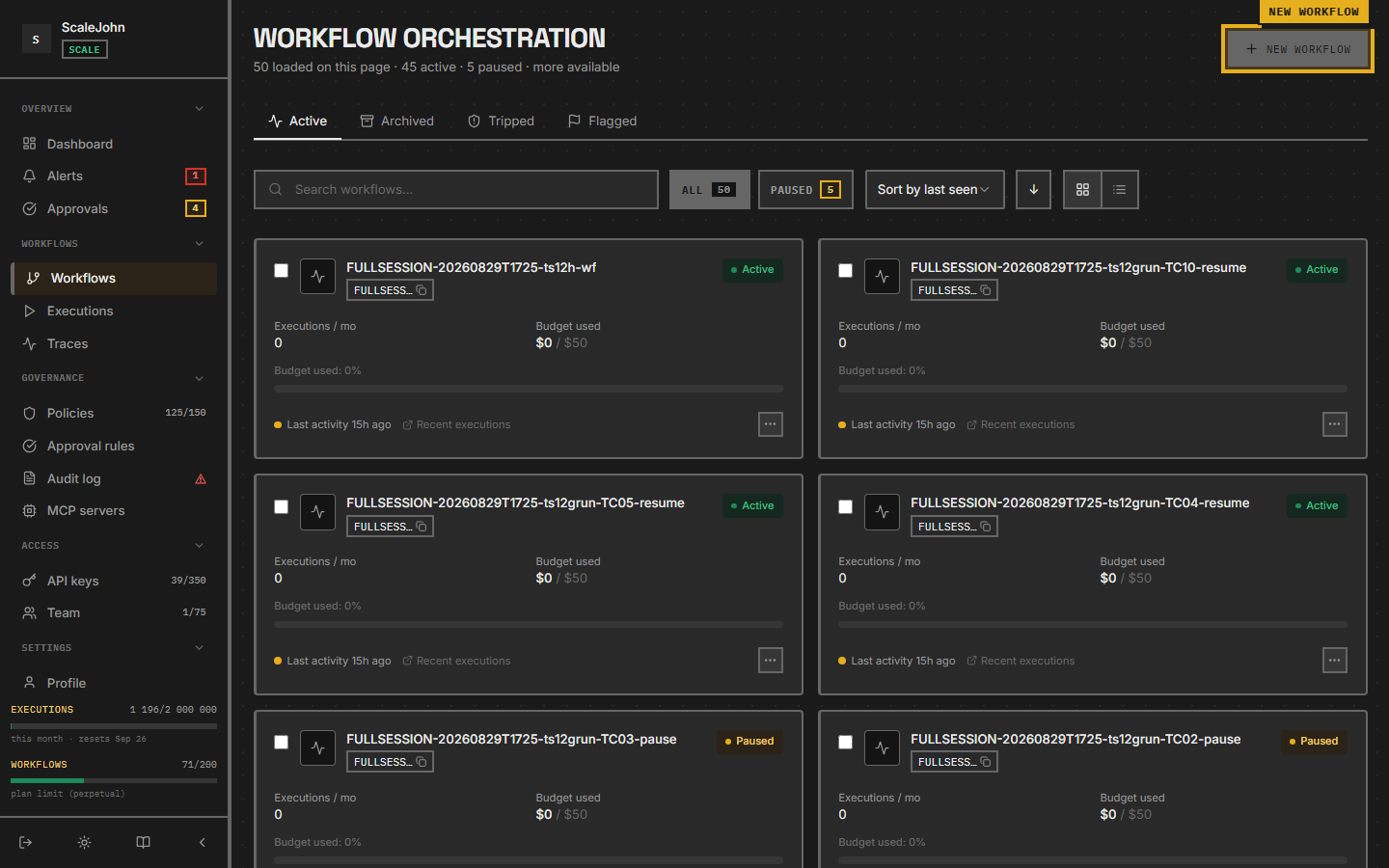The image size is (1389, 868).
Task: Toggle light theme with sun icon
Action: coord(85,842)
